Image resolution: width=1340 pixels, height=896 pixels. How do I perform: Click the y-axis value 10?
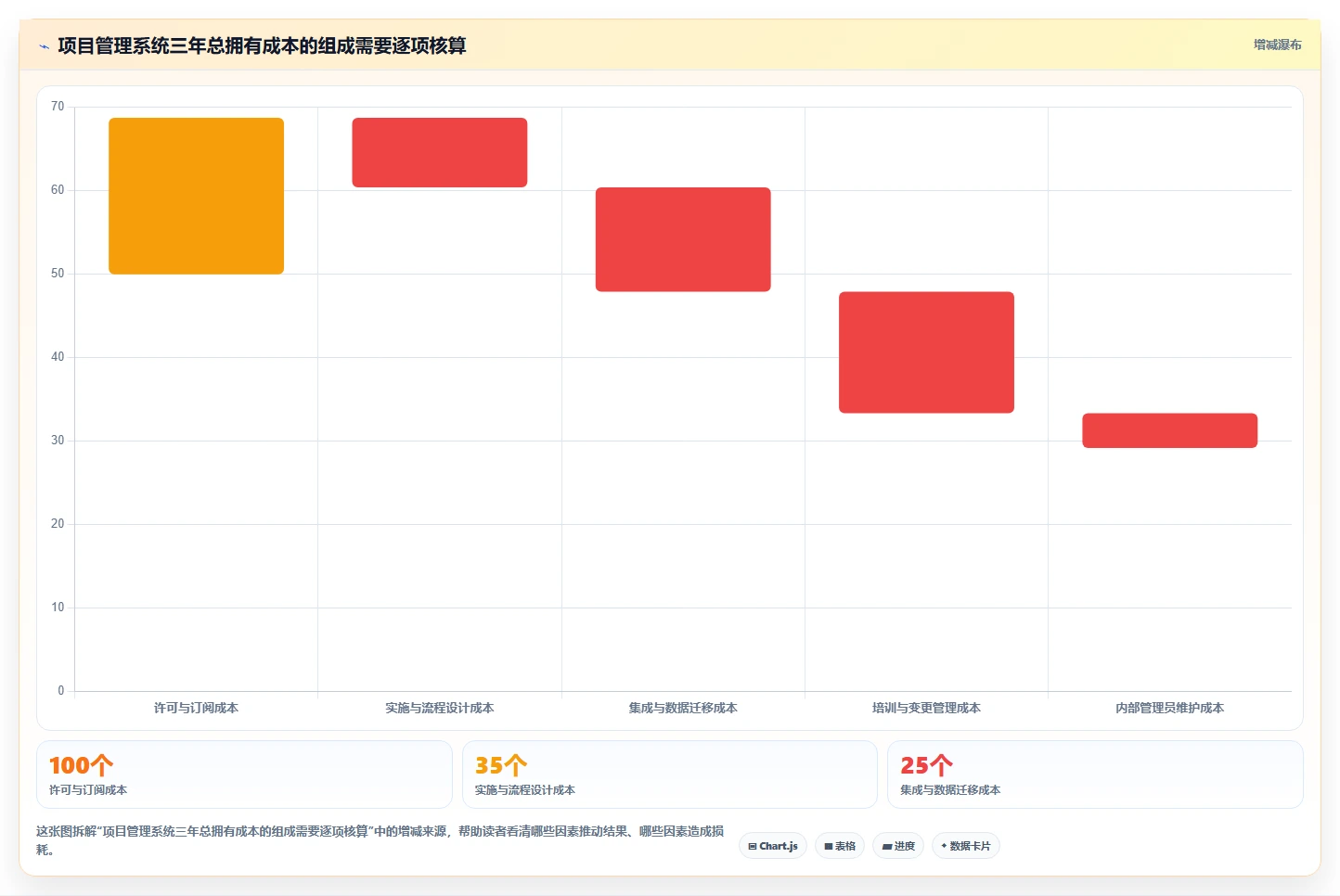58,608
